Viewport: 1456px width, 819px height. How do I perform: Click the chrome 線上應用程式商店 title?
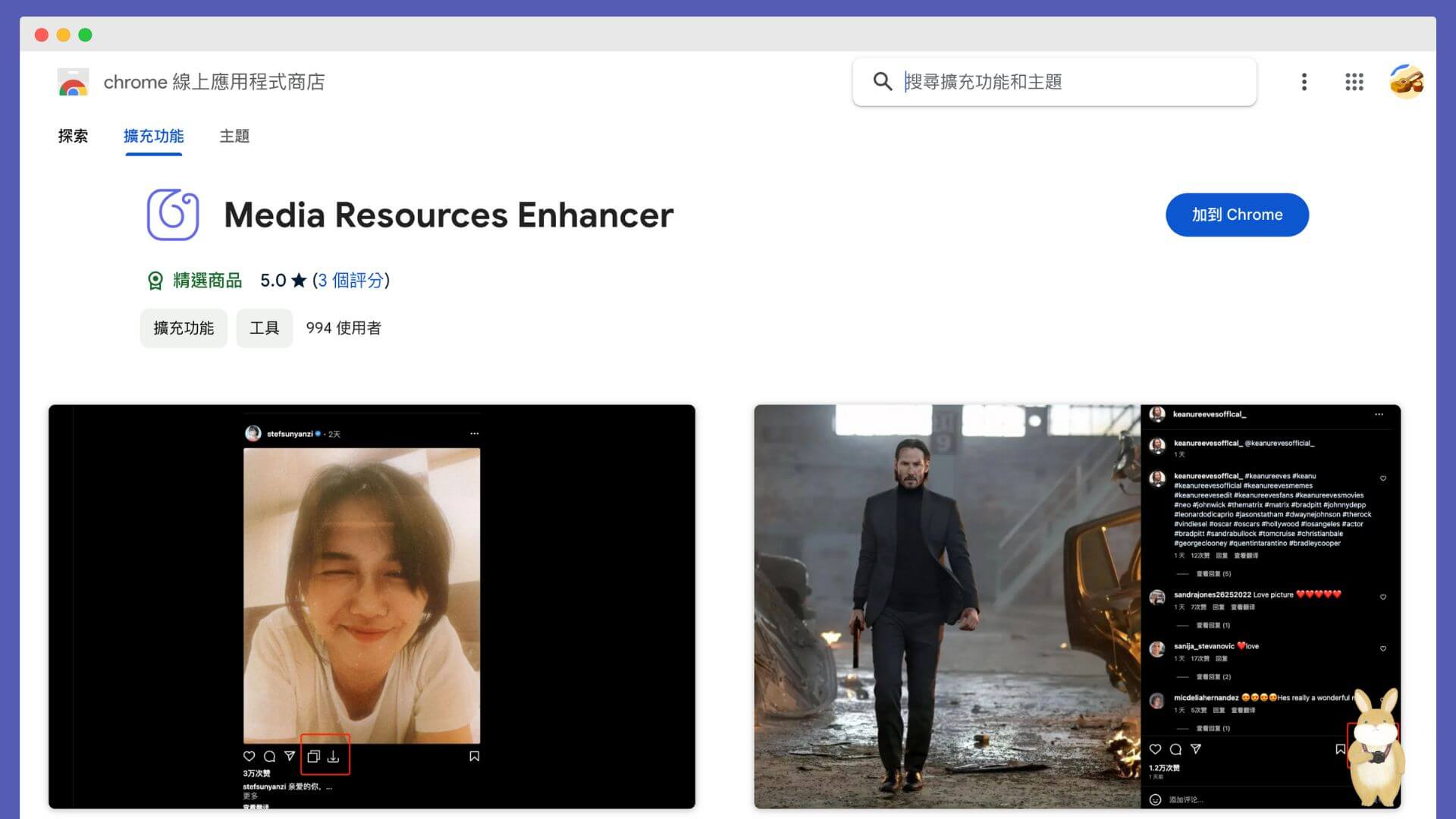214,82
